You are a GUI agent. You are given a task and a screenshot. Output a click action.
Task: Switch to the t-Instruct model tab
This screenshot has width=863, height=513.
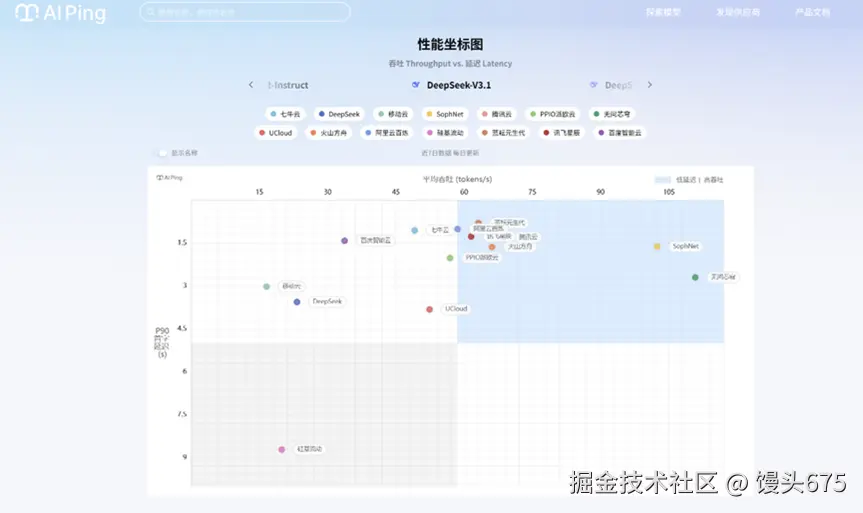point(288,85)
